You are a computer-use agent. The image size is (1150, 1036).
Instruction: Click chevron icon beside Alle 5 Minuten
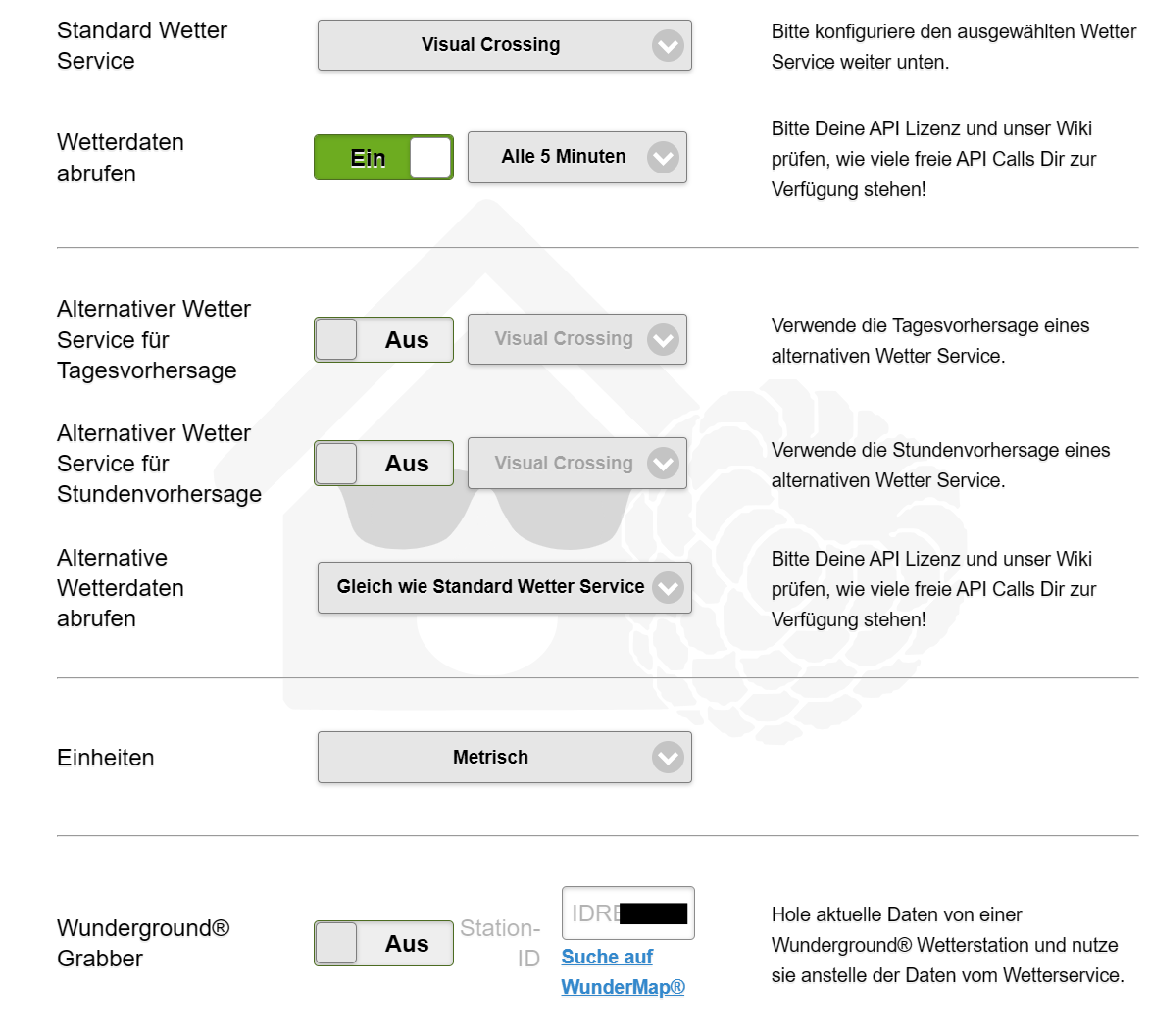click(x=663, y=157)
